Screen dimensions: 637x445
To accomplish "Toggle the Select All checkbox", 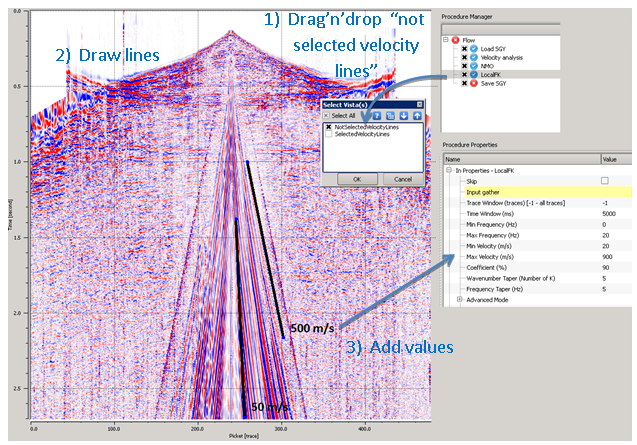I will [x=327, y=116].
